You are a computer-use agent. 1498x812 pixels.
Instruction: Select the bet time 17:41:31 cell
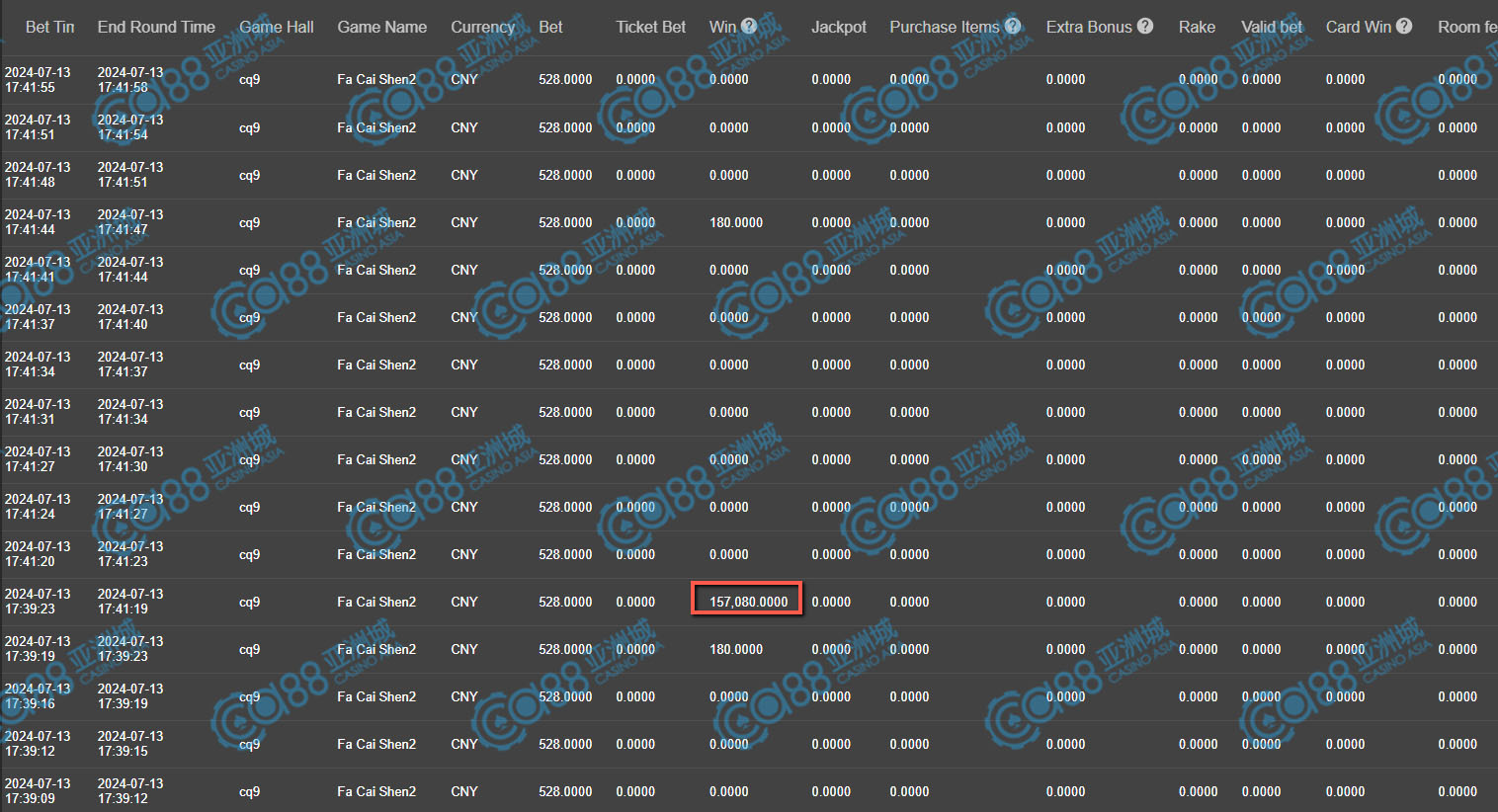(x=38, y=412)
